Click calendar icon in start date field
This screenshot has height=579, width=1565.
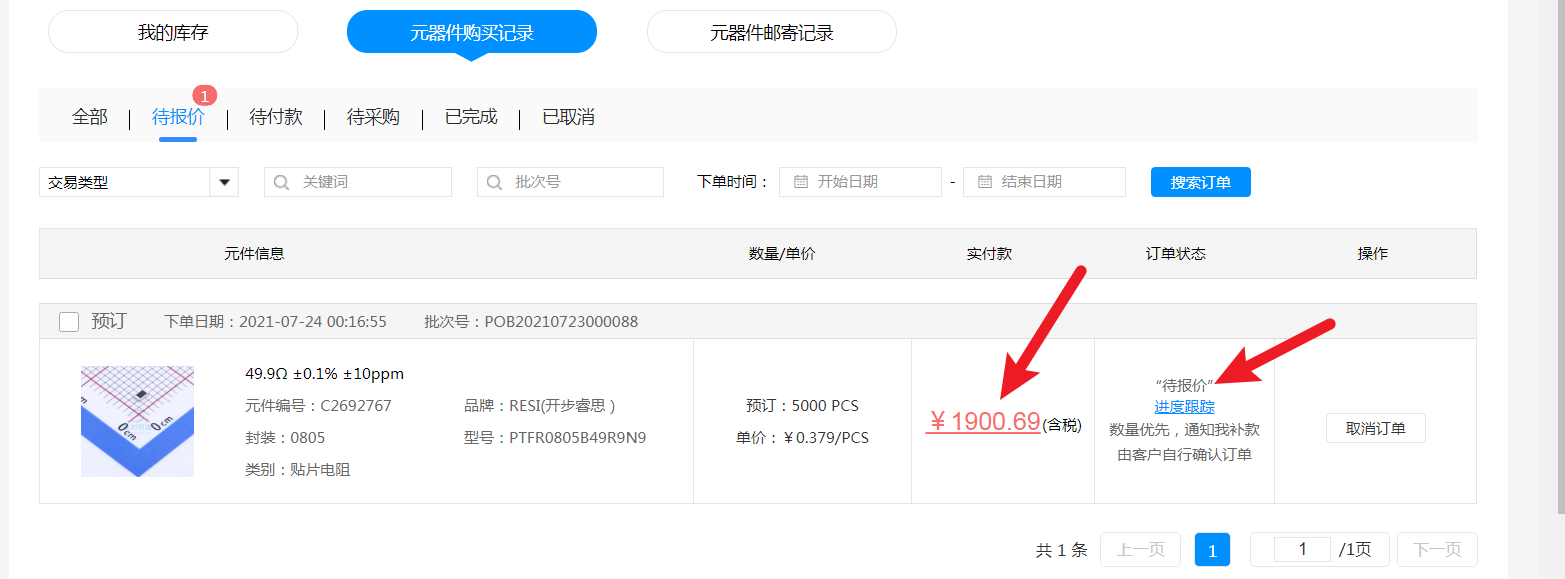pos(800,182)
